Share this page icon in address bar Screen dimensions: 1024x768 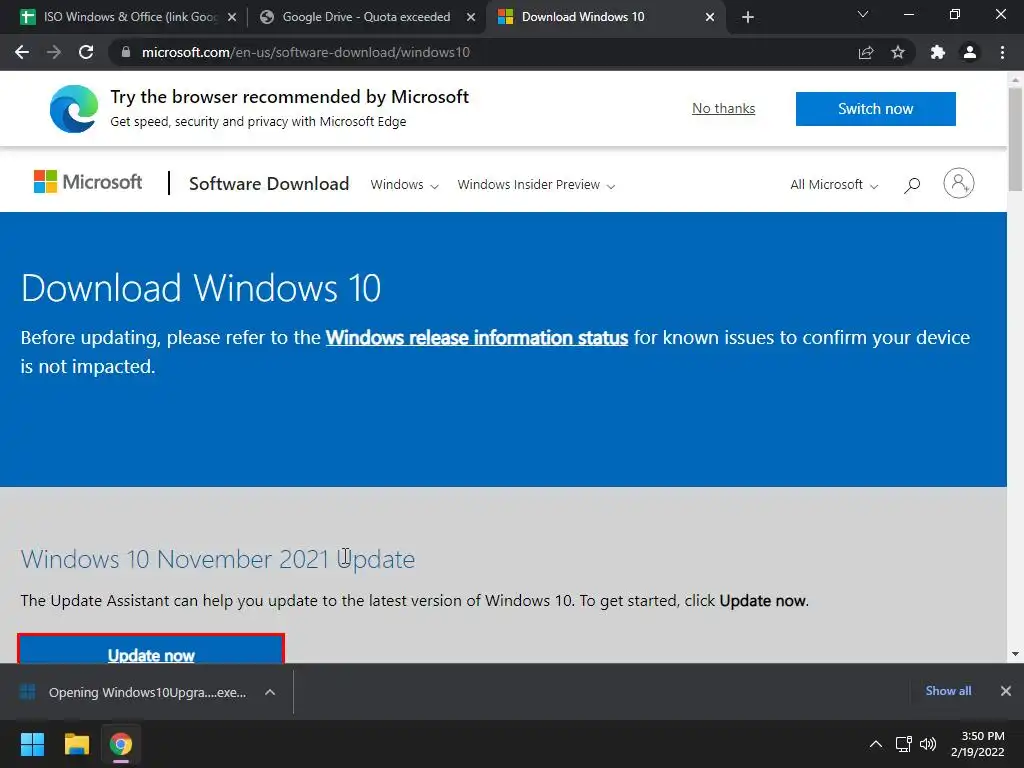click(x=865, y=52)
